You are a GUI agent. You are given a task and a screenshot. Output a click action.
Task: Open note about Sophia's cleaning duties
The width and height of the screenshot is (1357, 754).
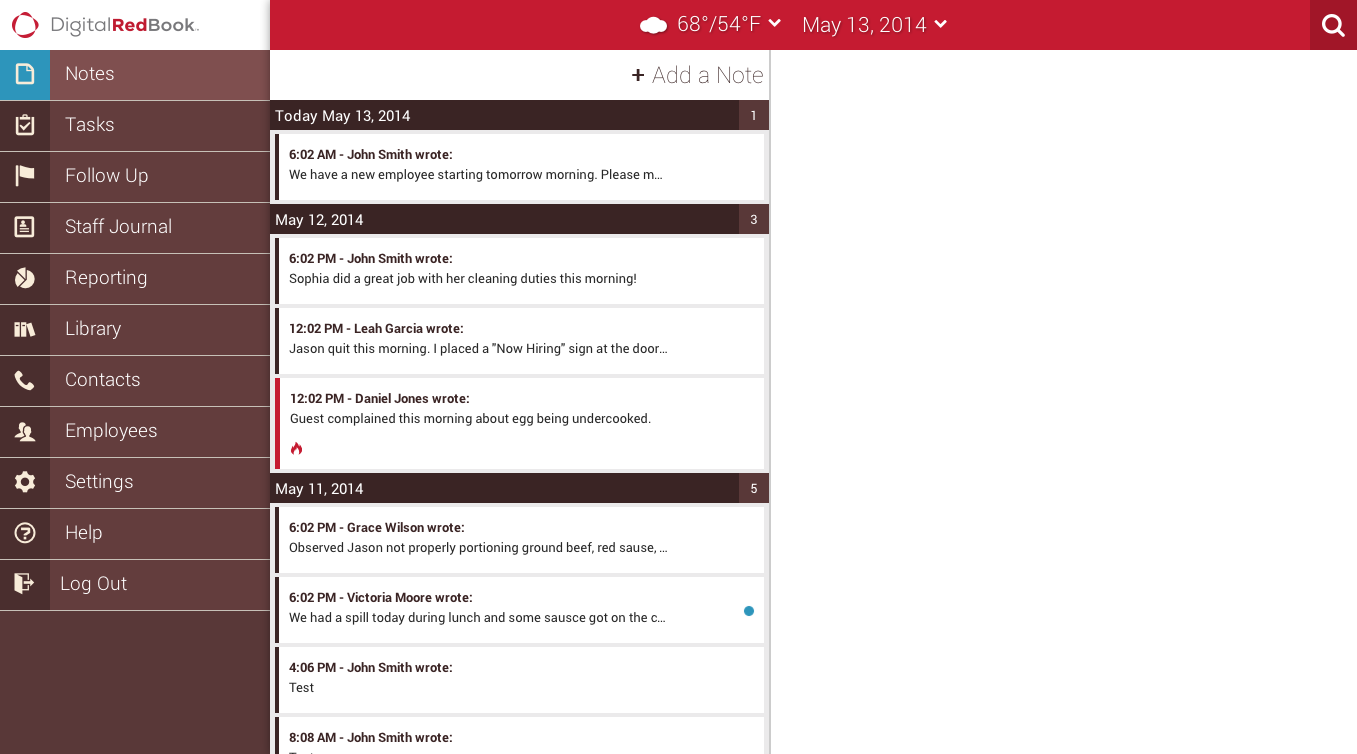coord(520,271)
